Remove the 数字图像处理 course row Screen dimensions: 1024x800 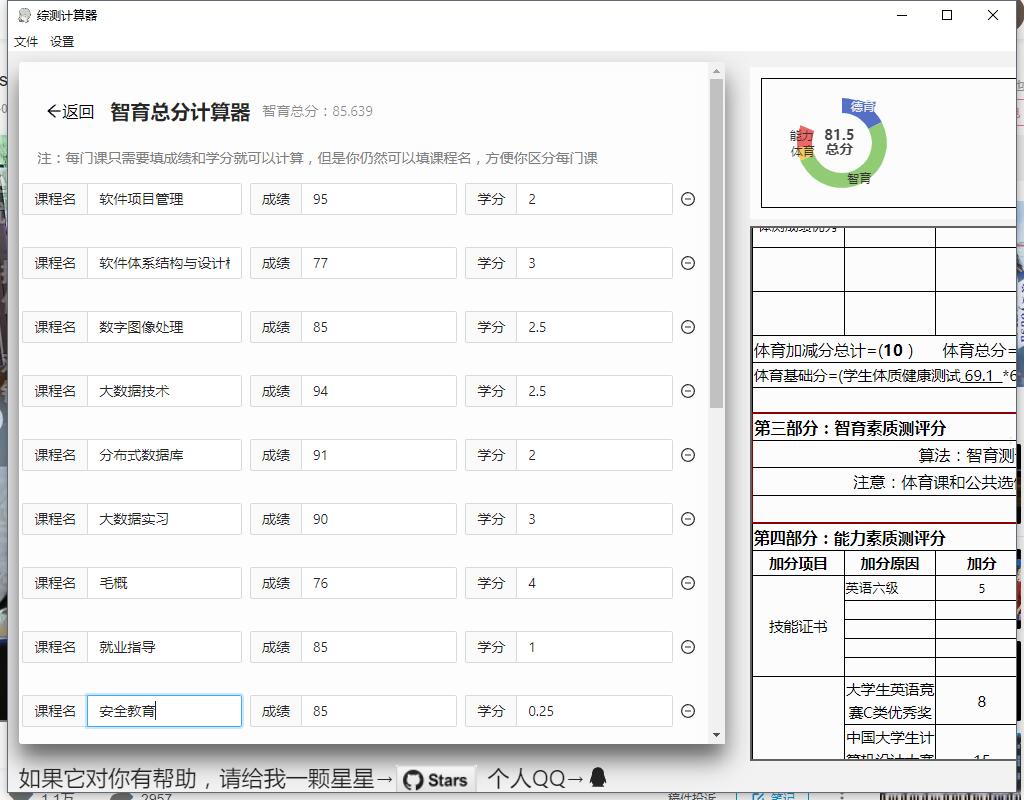(688, 327)
